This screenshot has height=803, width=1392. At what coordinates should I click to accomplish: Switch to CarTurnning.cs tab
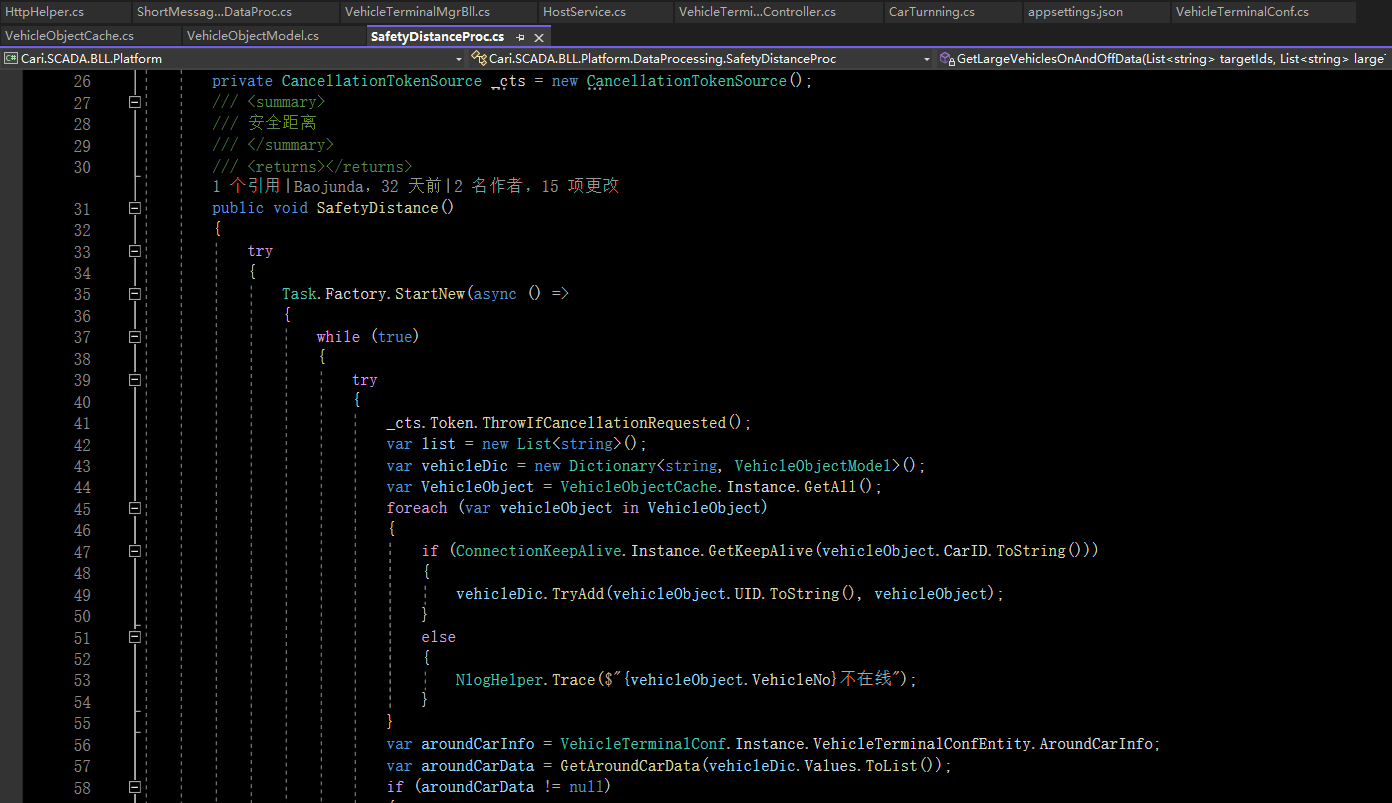point(931,12)
